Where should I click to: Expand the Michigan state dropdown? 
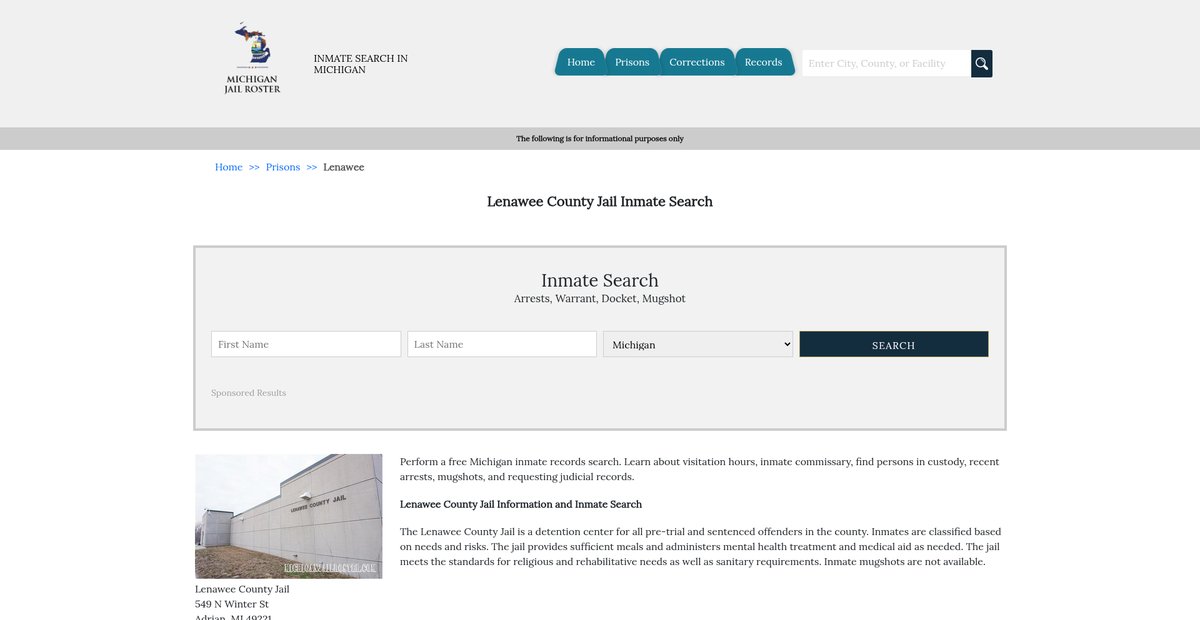coord(698,344)
